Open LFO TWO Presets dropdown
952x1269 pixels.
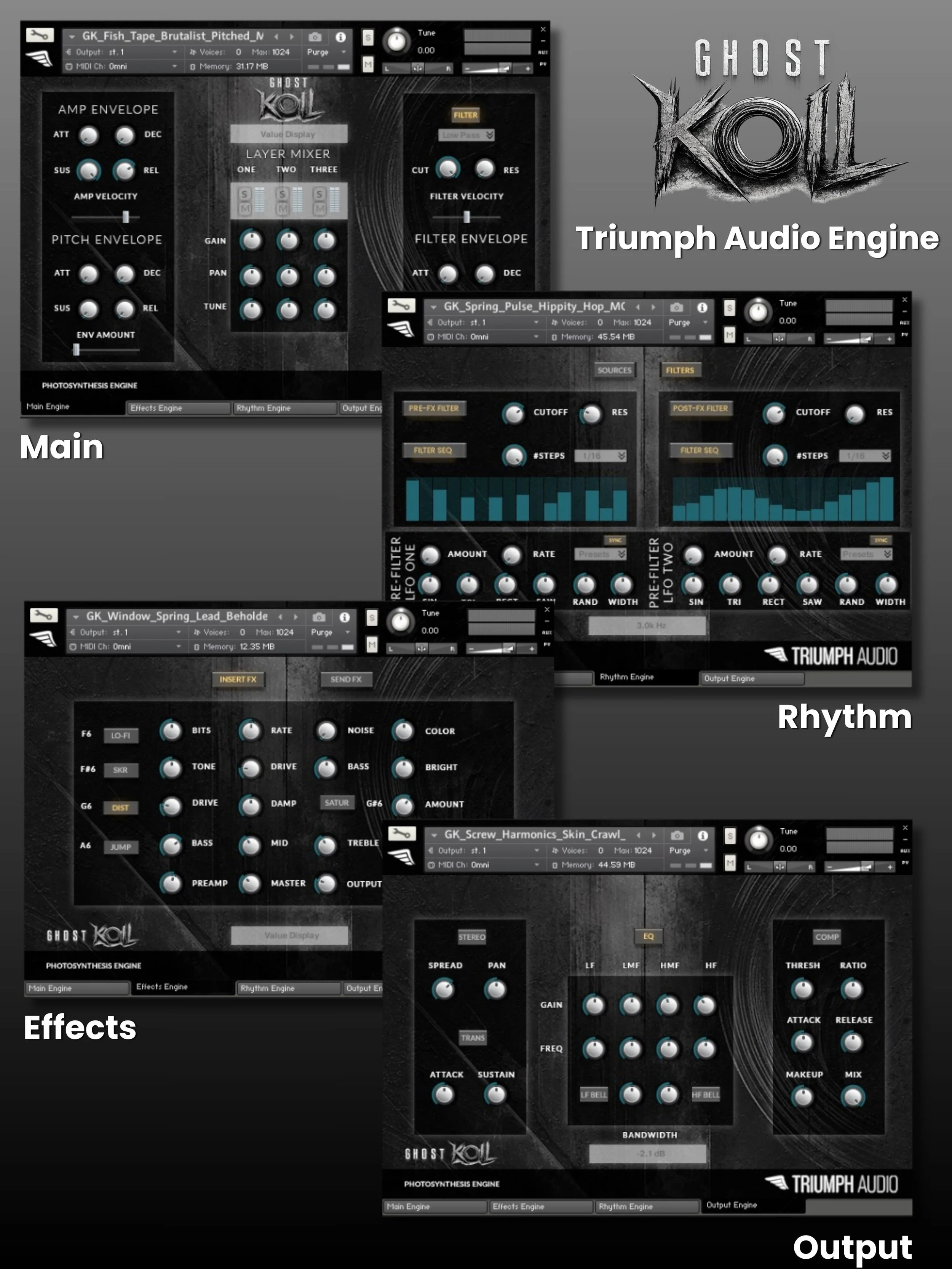(x=866, y=554)
